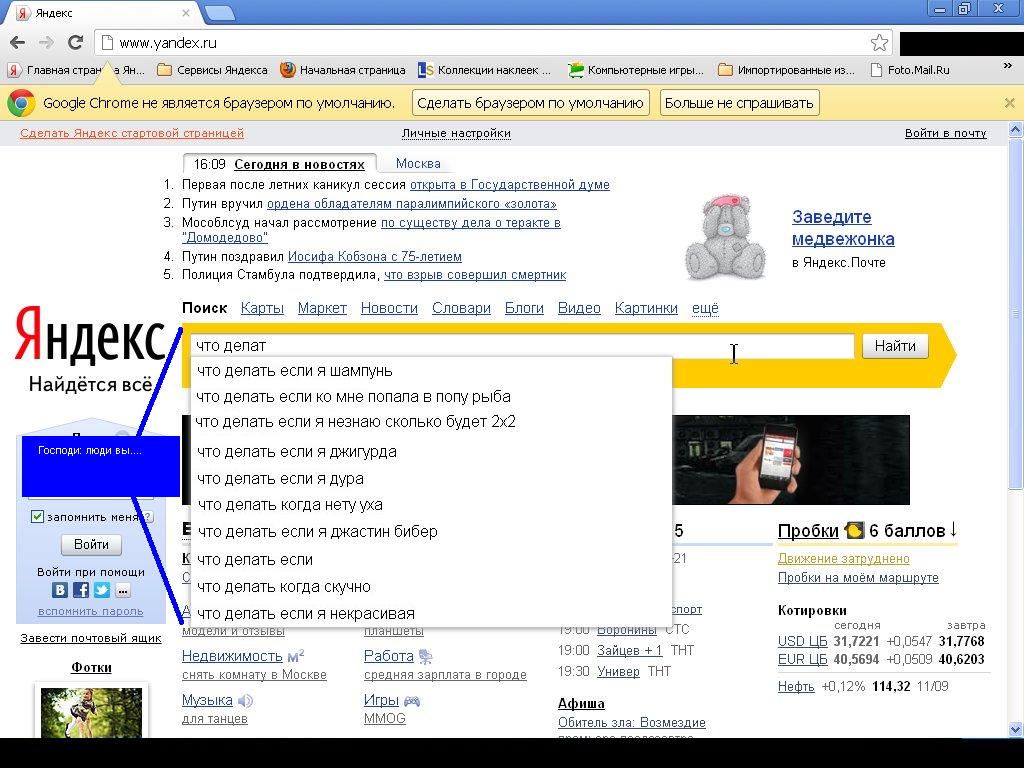Open the Foto.Mail.Ru bookmark
Image resolution: width=1024 pixels, height=768 pixels.
[x=910, y=70]
